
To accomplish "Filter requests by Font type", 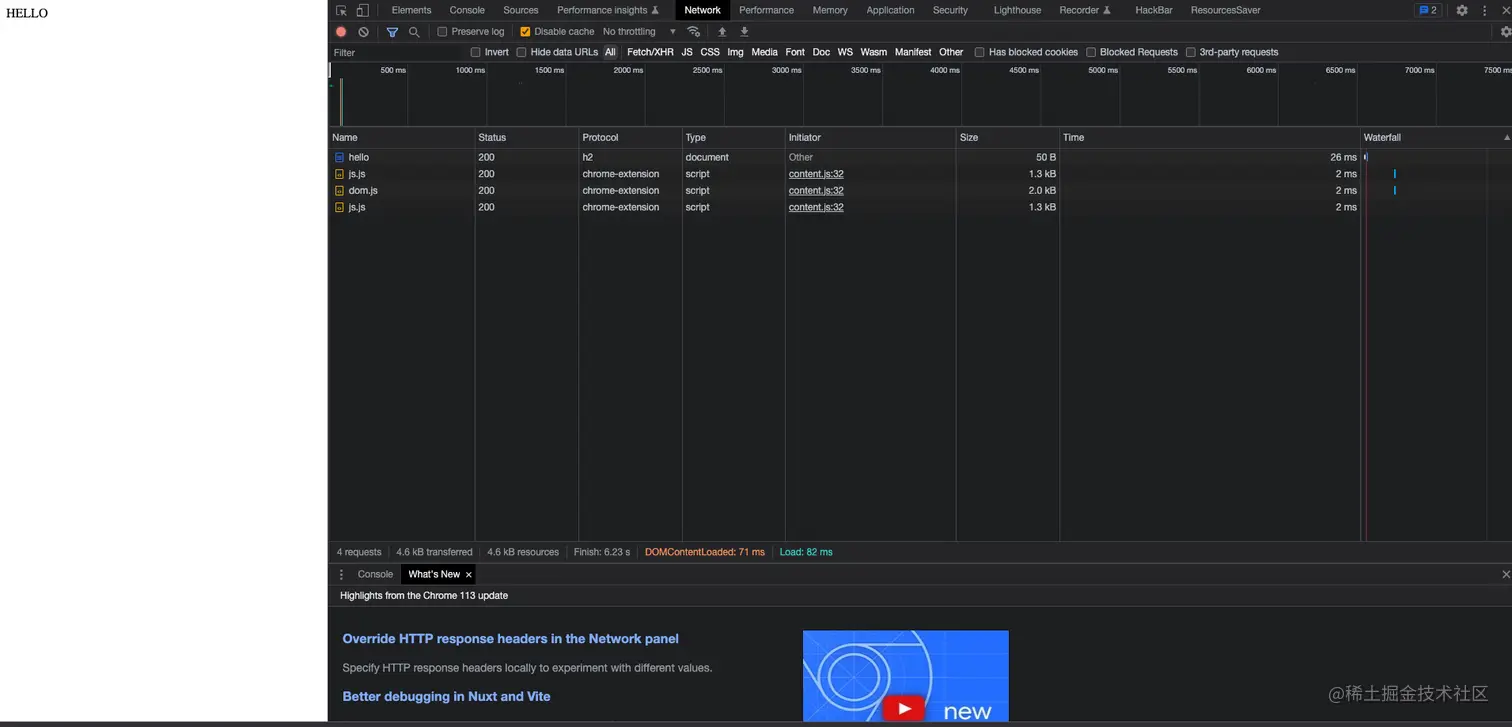I will pos(795,52).
